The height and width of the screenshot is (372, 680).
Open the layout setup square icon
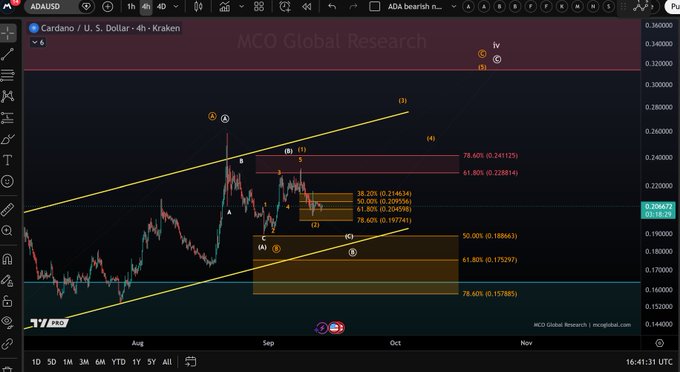(x=374, y=7)
